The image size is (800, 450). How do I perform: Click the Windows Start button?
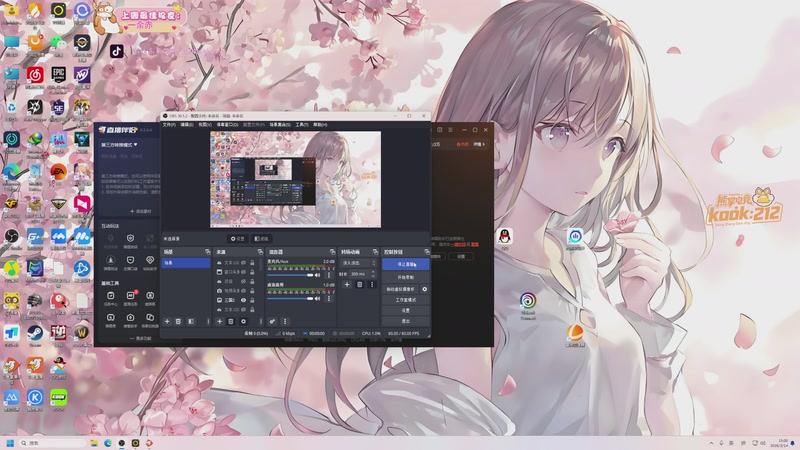point(10,443)
